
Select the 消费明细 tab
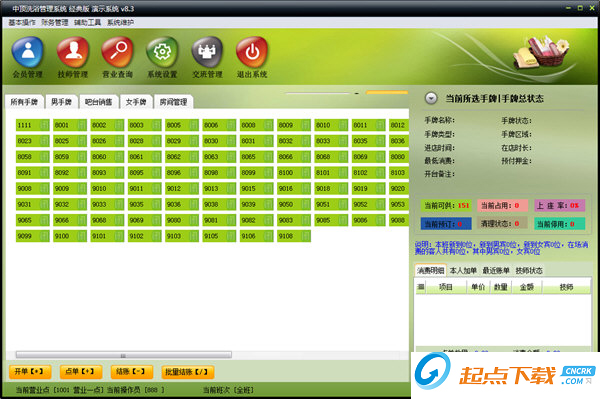(430, 270)
